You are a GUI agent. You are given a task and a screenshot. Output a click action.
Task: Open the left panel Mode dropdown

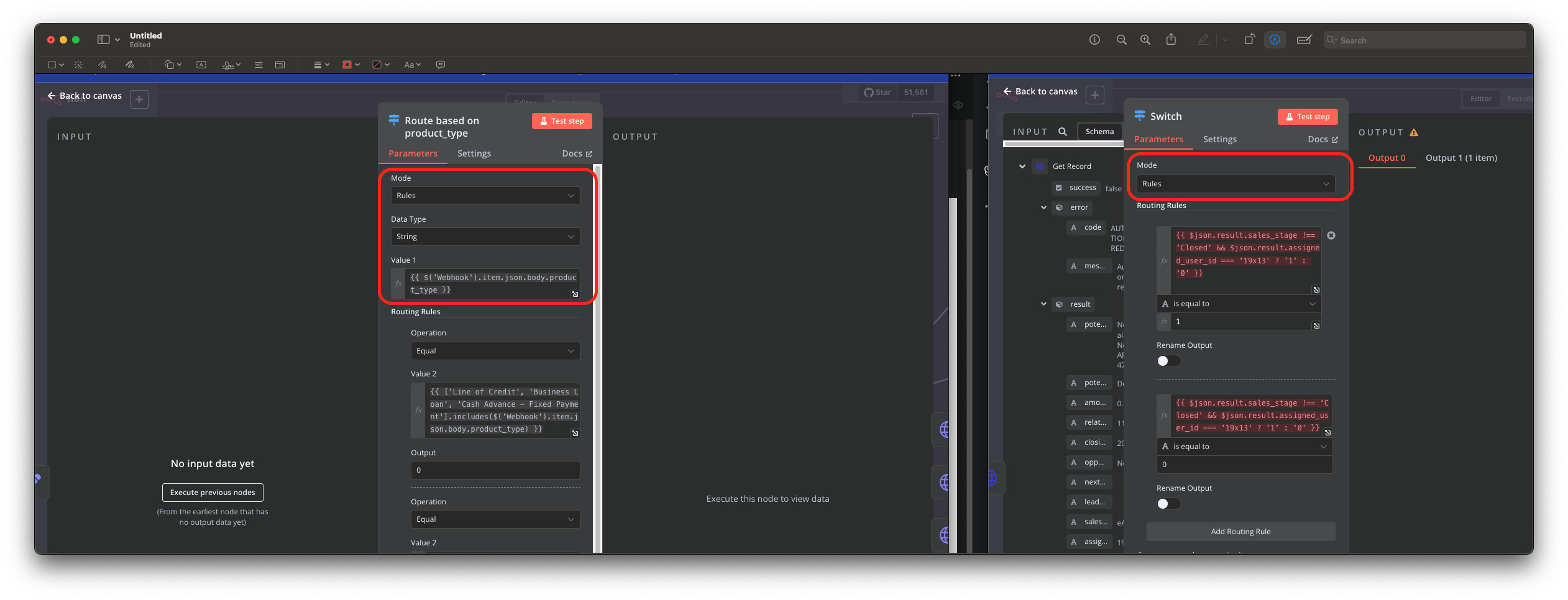tap(485, 196)
